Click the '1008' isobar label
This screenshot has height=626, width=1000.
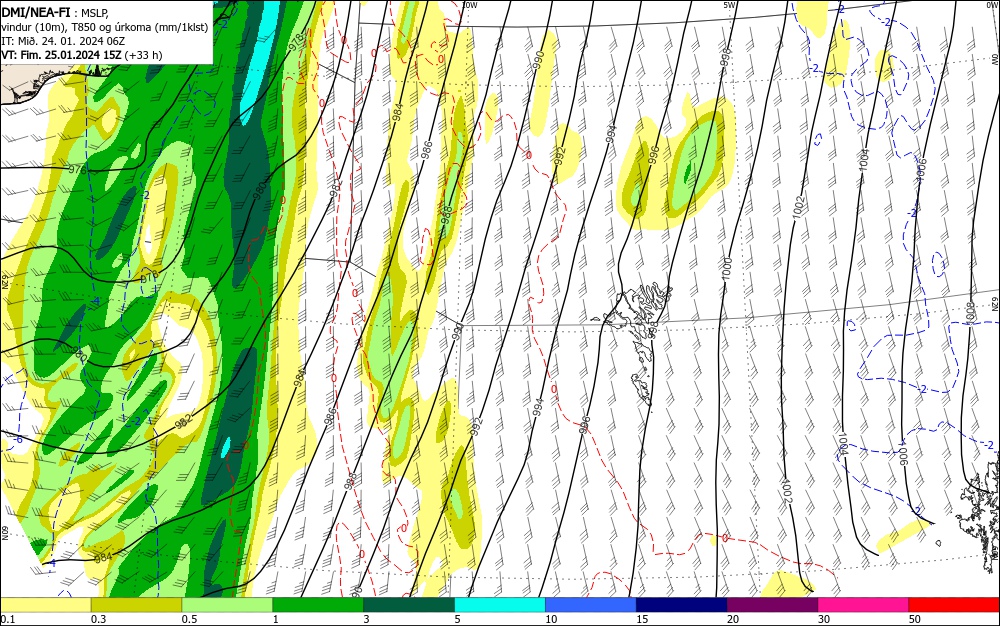click(x=970, y=313)
